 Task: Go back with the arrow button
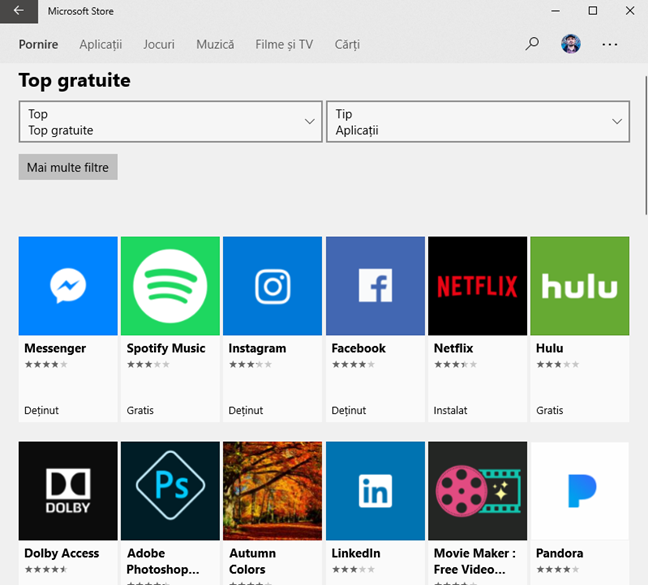[19, 11]
